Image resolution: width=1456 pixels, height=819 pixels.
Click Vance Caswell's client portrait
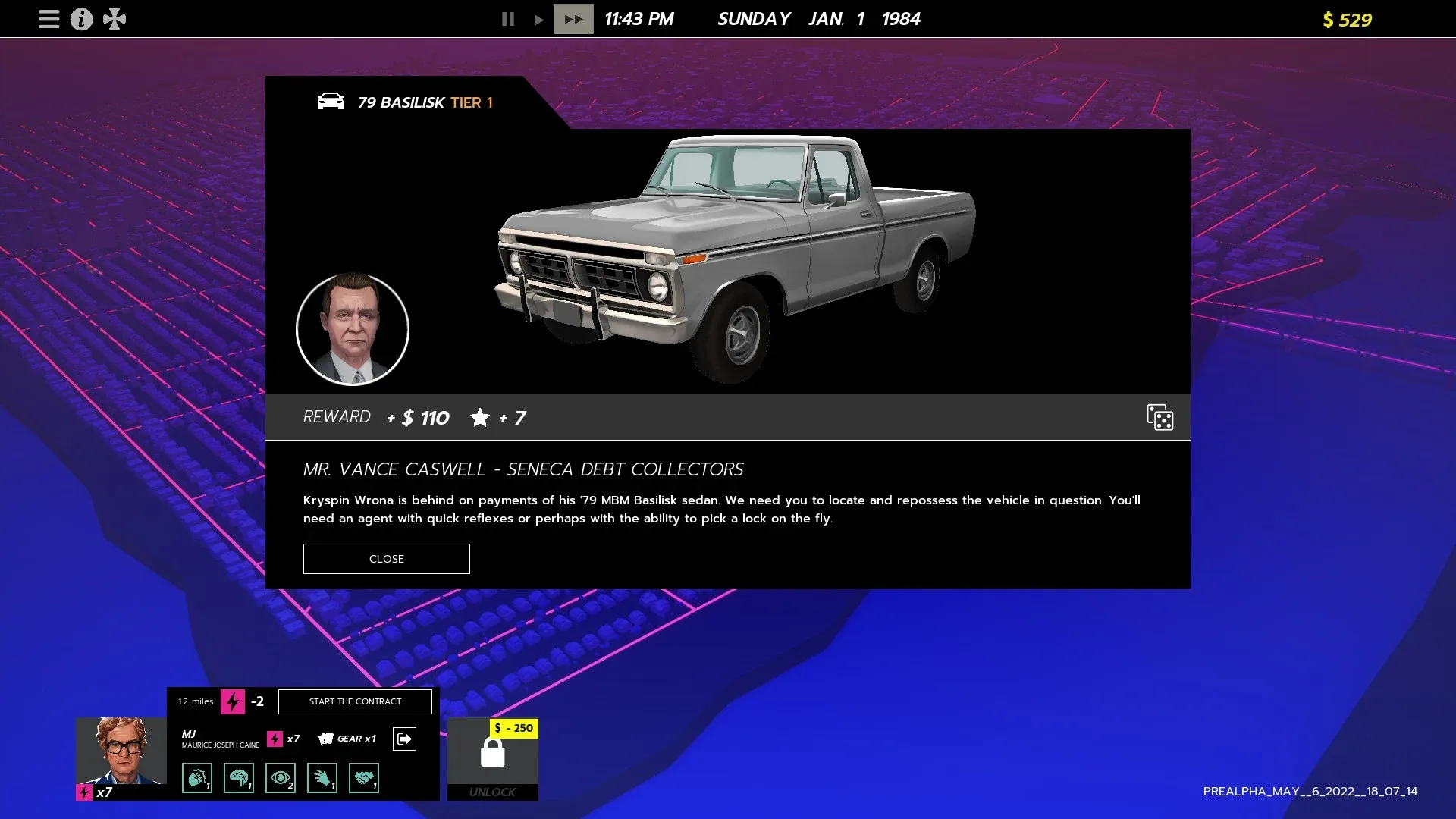pos(352,329)
